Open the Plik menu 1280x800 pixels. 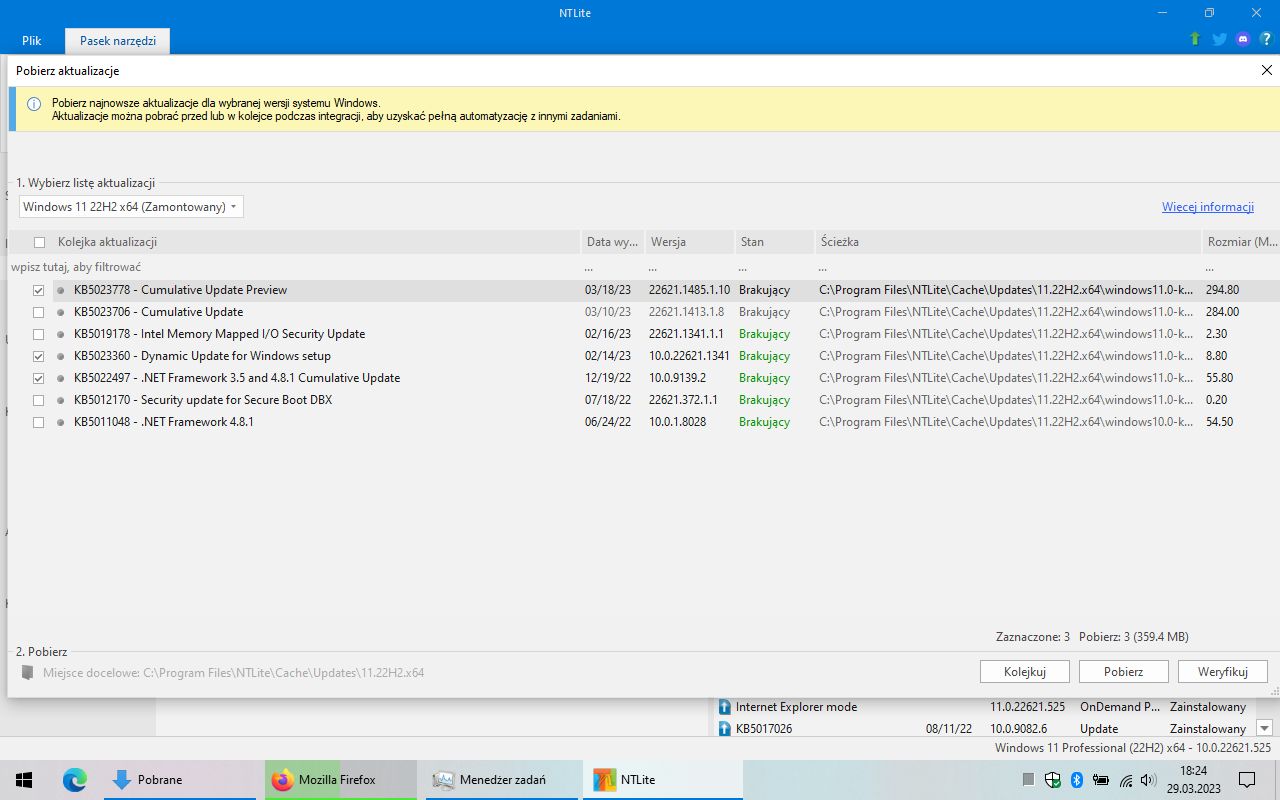[x=31, y=40]
